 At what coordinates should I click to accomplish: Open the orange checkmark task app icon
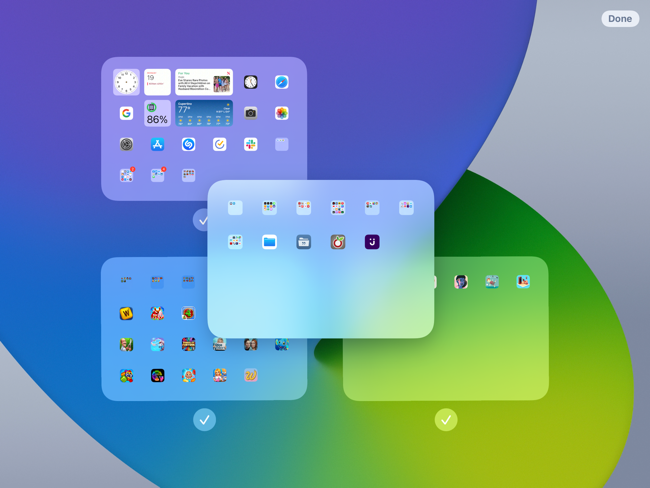pyautogui.click(x=219, y=144)
